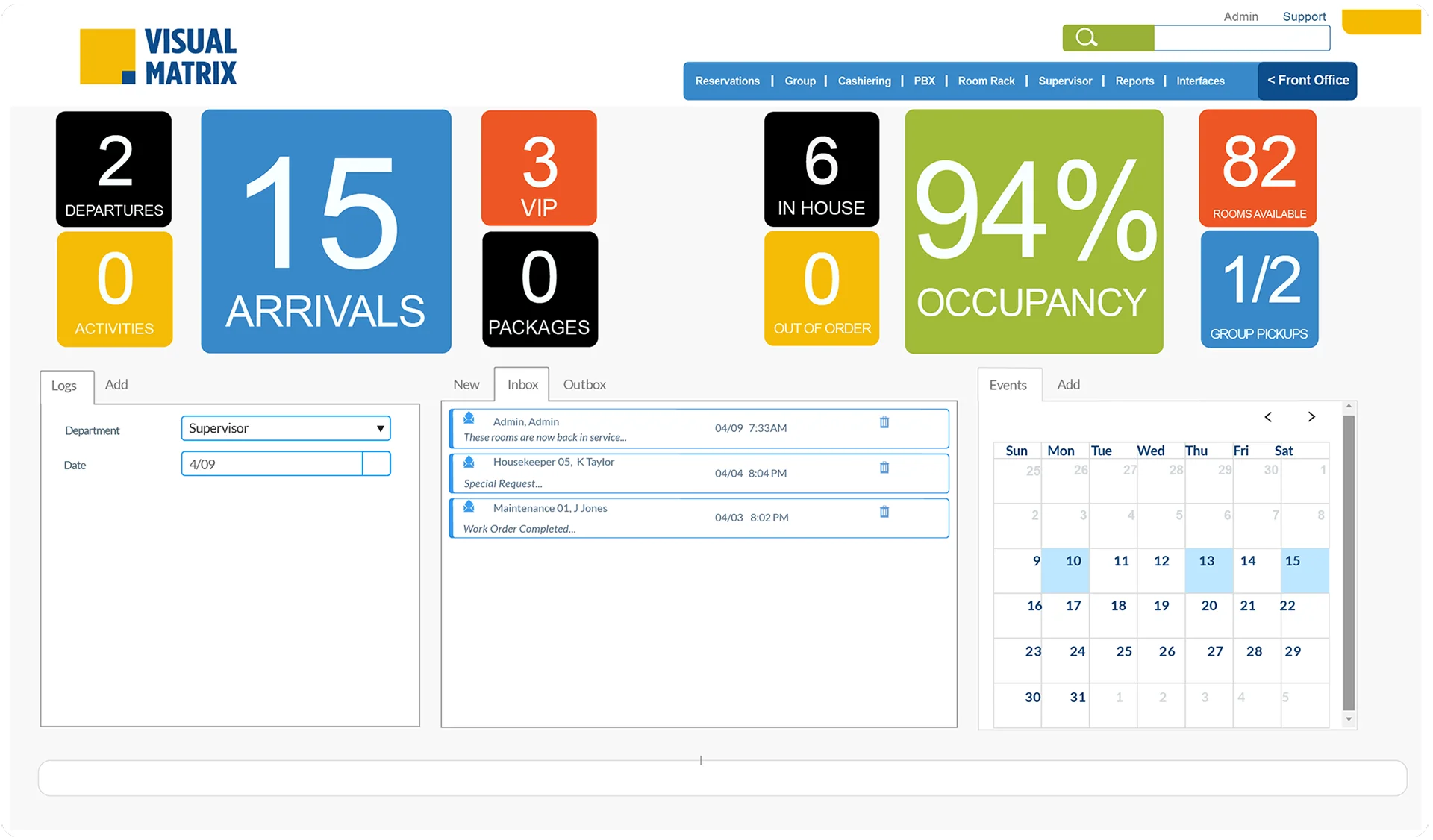Open the Room Rack menu

[986, 81]
